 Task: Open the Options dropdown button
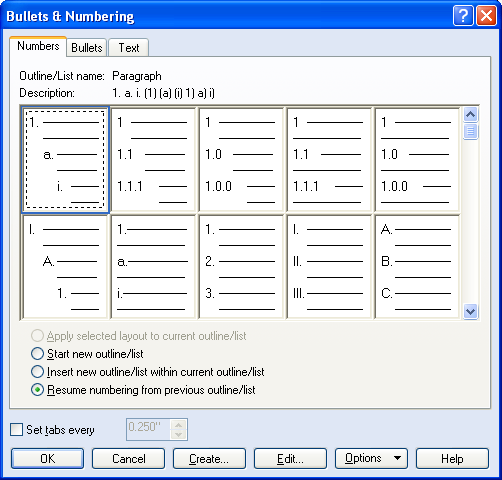click(x=371, y=459)
